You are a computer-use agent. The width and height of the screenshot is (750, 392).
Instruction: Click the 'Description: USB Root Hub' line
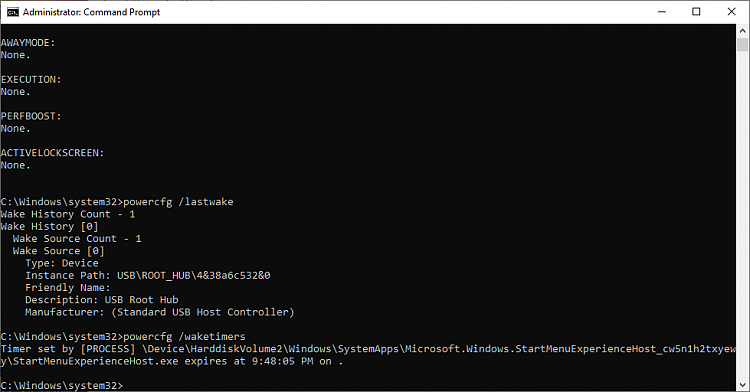click(101, 300)
